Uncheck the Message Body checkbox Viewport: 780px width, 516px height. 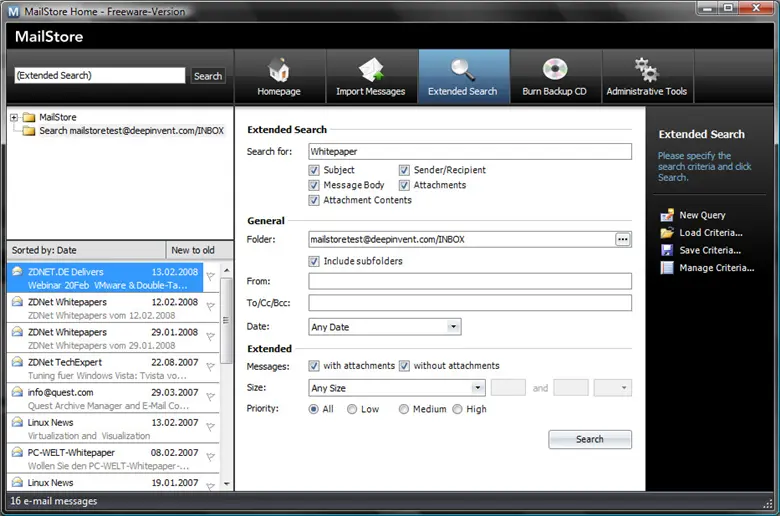(x=313, y=185)
